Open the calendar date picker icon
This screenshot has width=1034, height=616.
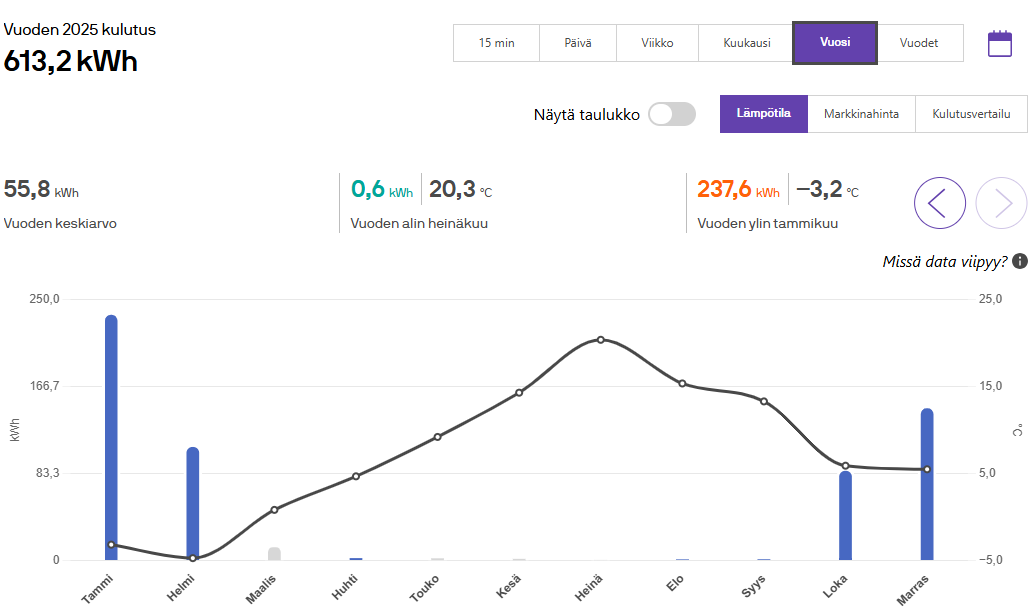(x=1000, y=43)
